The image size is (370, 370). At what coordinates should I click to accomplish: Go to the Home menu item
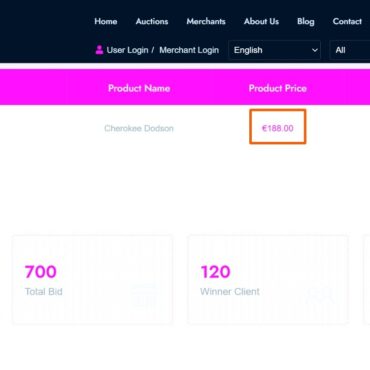click(x=106, y=21)
